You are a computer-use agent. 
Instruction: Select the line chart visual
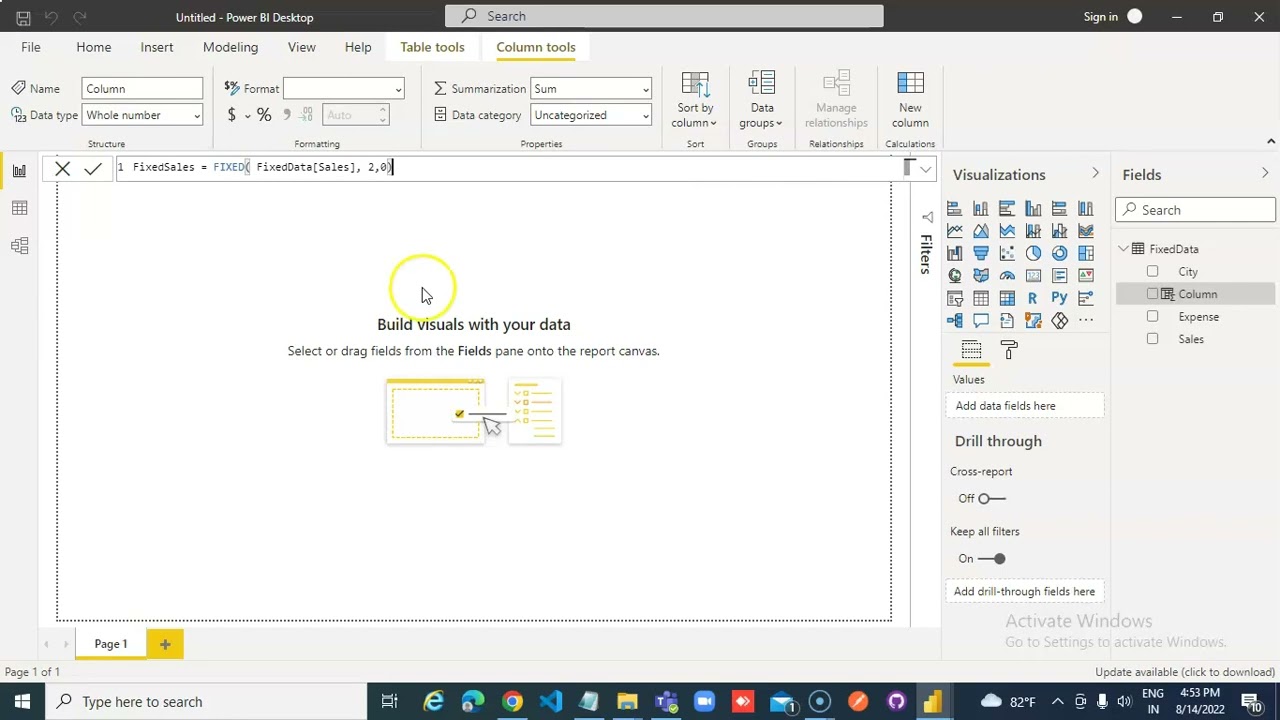point(954,231)
